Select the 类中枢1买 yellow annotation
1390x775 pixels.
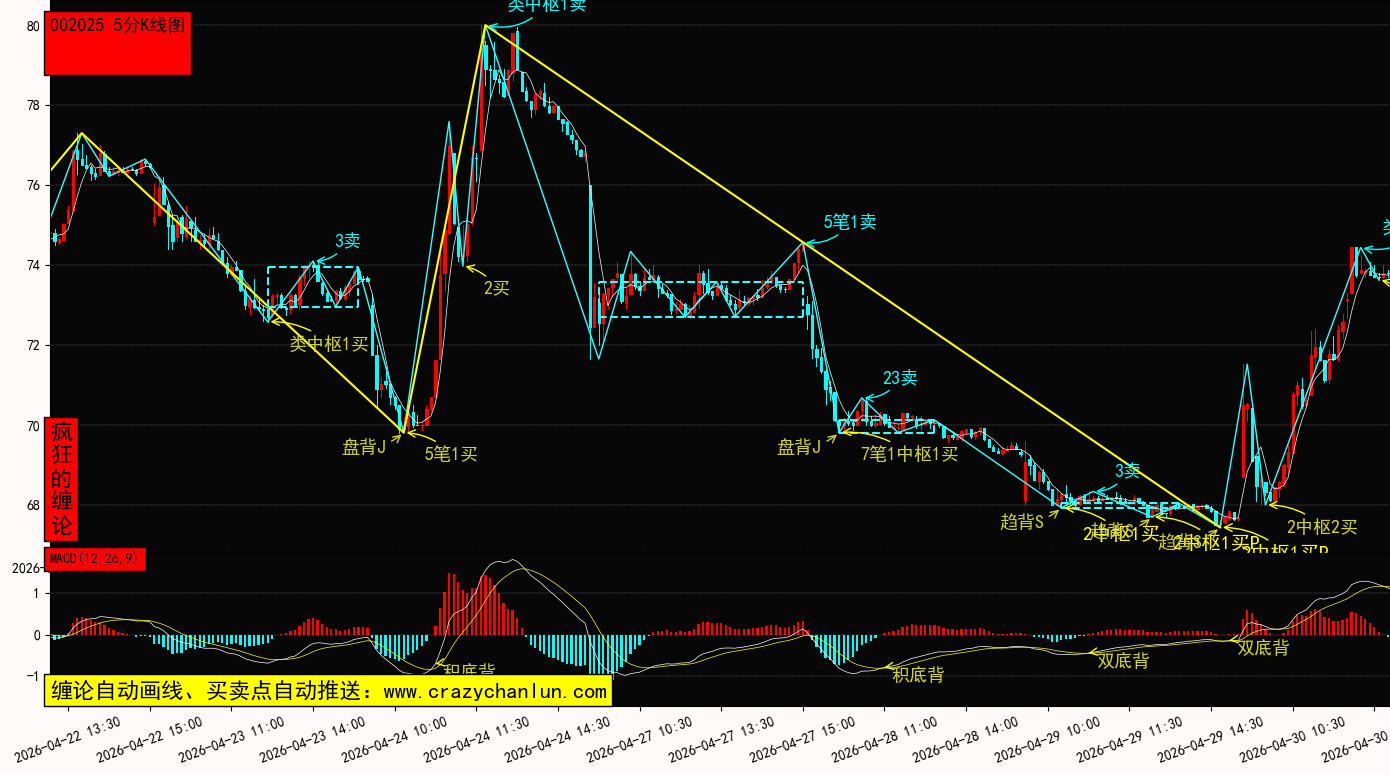click(x=329, y=344)
